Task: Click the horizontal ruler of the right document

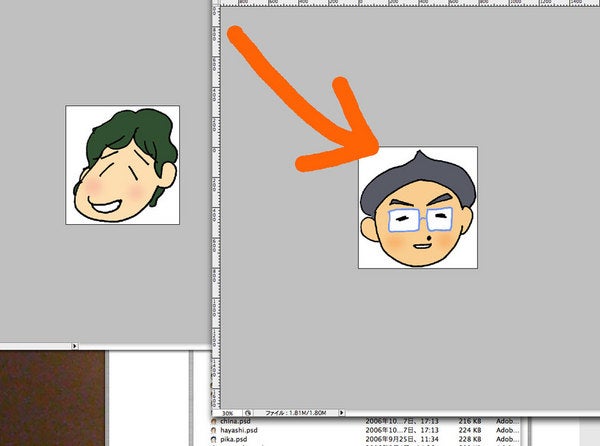Action: [400, 4]
